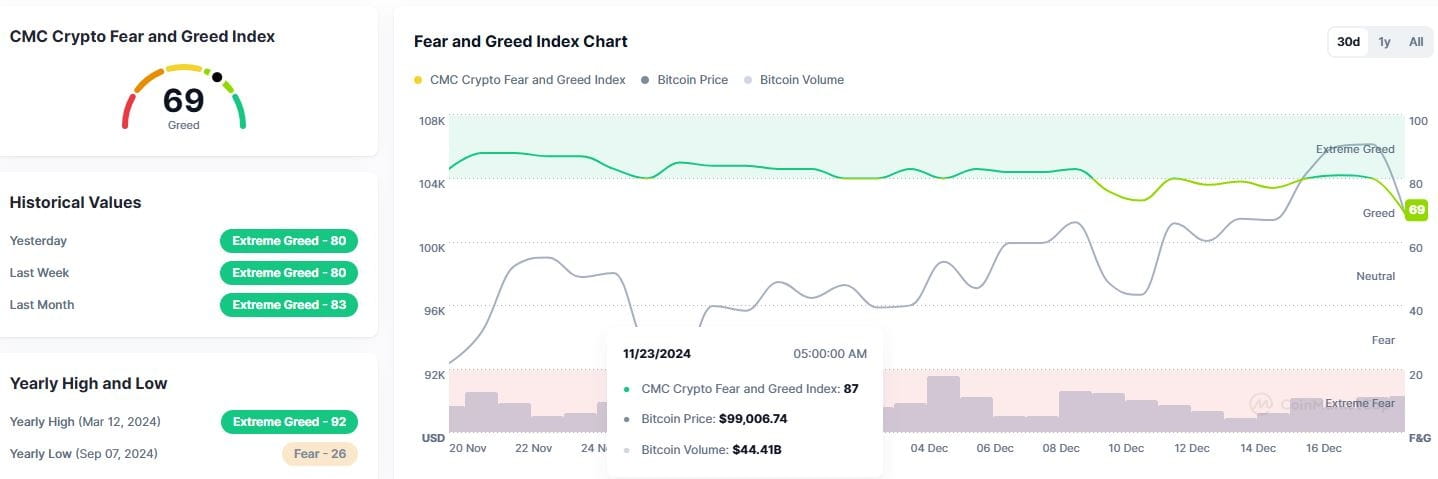Click the 04 Dec date on x-axis
The width and height of the screenshot is (1438, 479).
click(929, 448)
